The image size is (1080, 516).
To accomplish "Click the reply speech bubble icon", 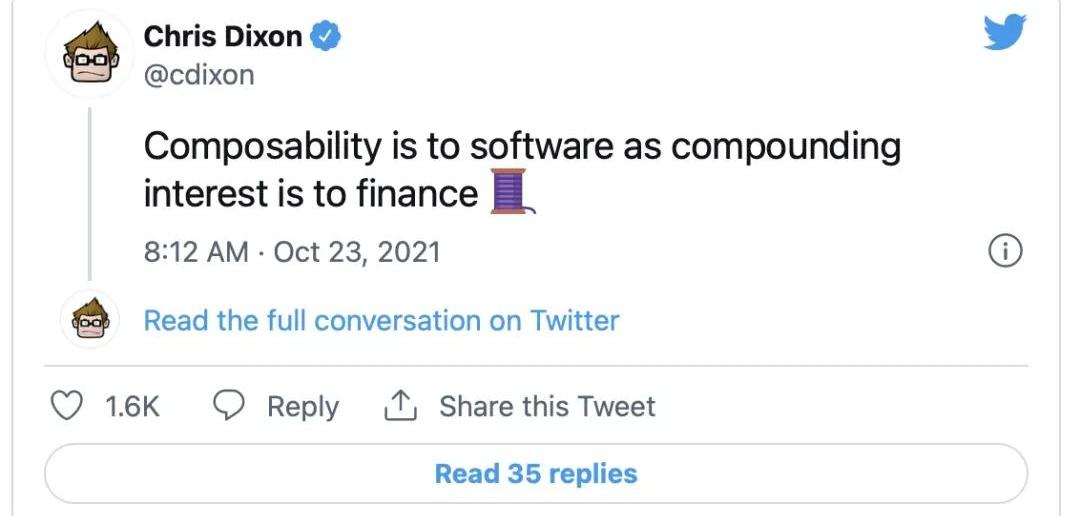I will point(230,406).
